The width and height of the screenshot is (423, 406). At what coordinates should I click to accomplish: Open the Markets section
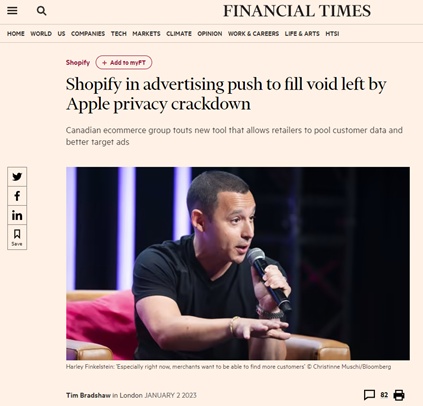coord(146,34)
